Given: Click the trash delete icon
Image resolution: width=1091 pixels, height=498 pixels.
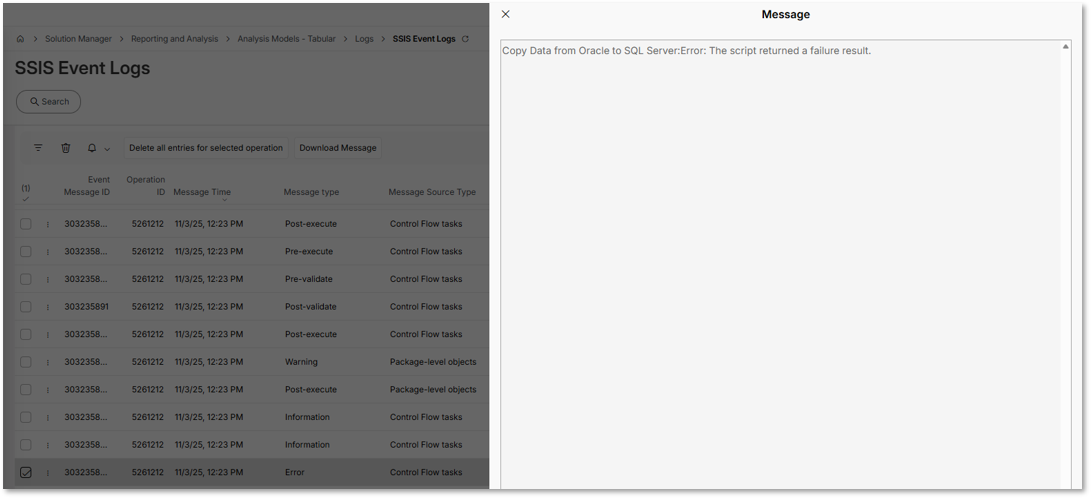Looking at the screenshot, I should 65,147.
